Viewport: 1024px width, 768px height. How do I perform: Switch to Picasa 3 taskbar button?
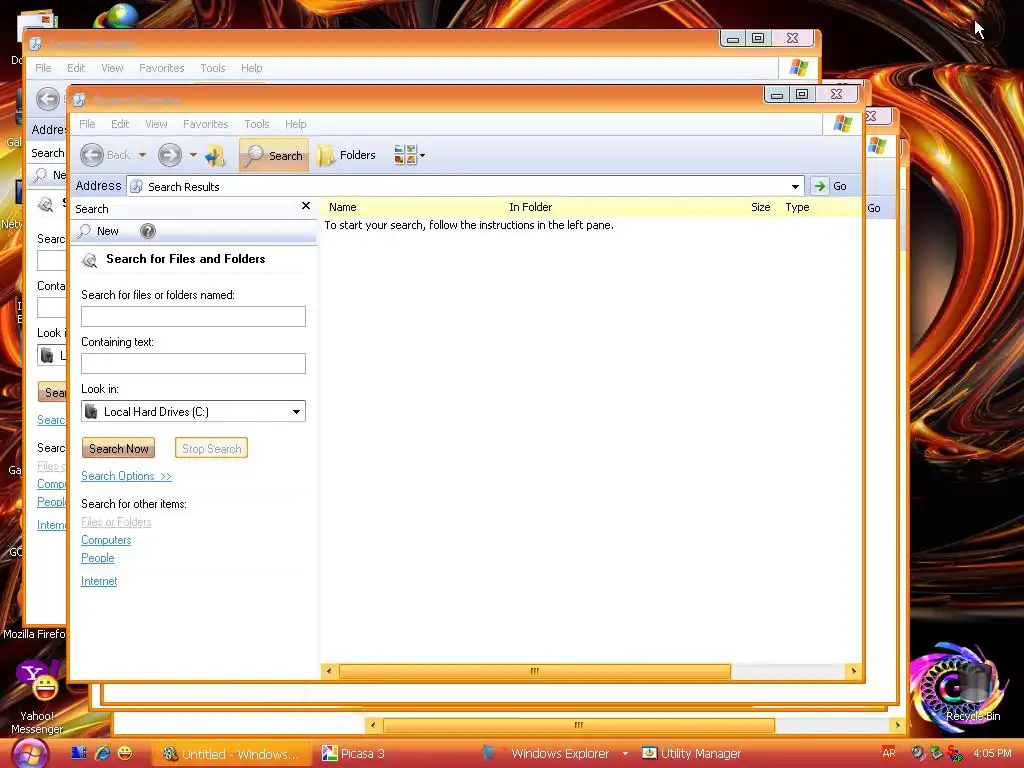coord(353,754)
